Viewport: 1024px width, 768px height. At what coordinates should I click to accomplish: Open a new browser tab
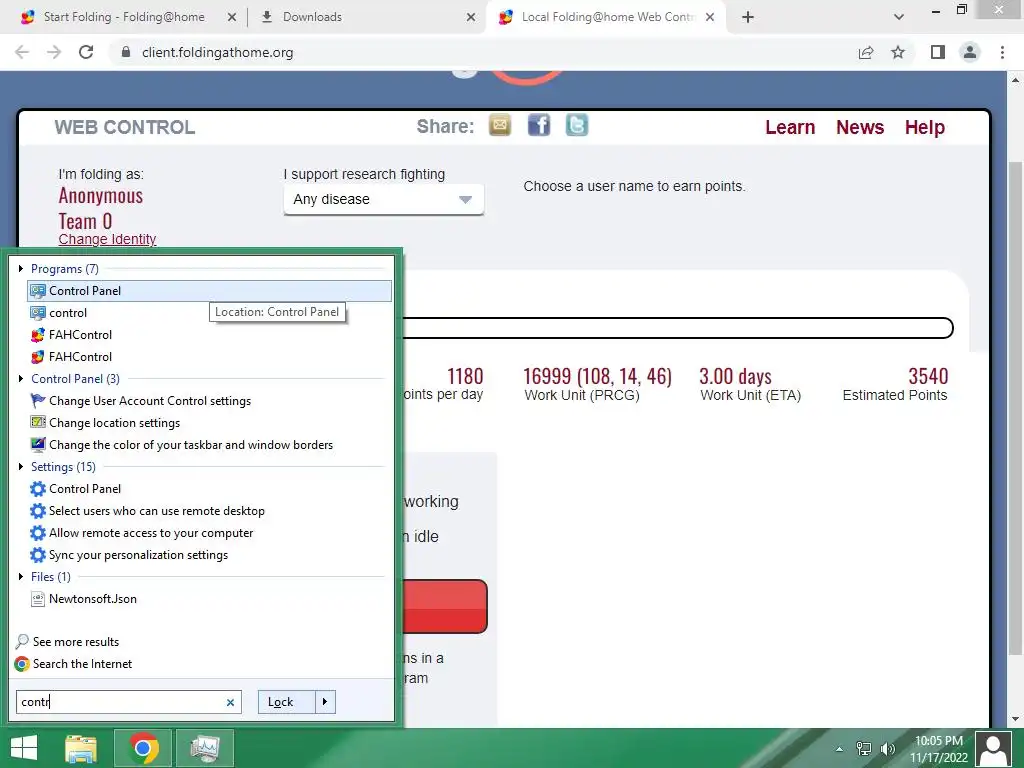pyautogui.click(x=748, y=17)
